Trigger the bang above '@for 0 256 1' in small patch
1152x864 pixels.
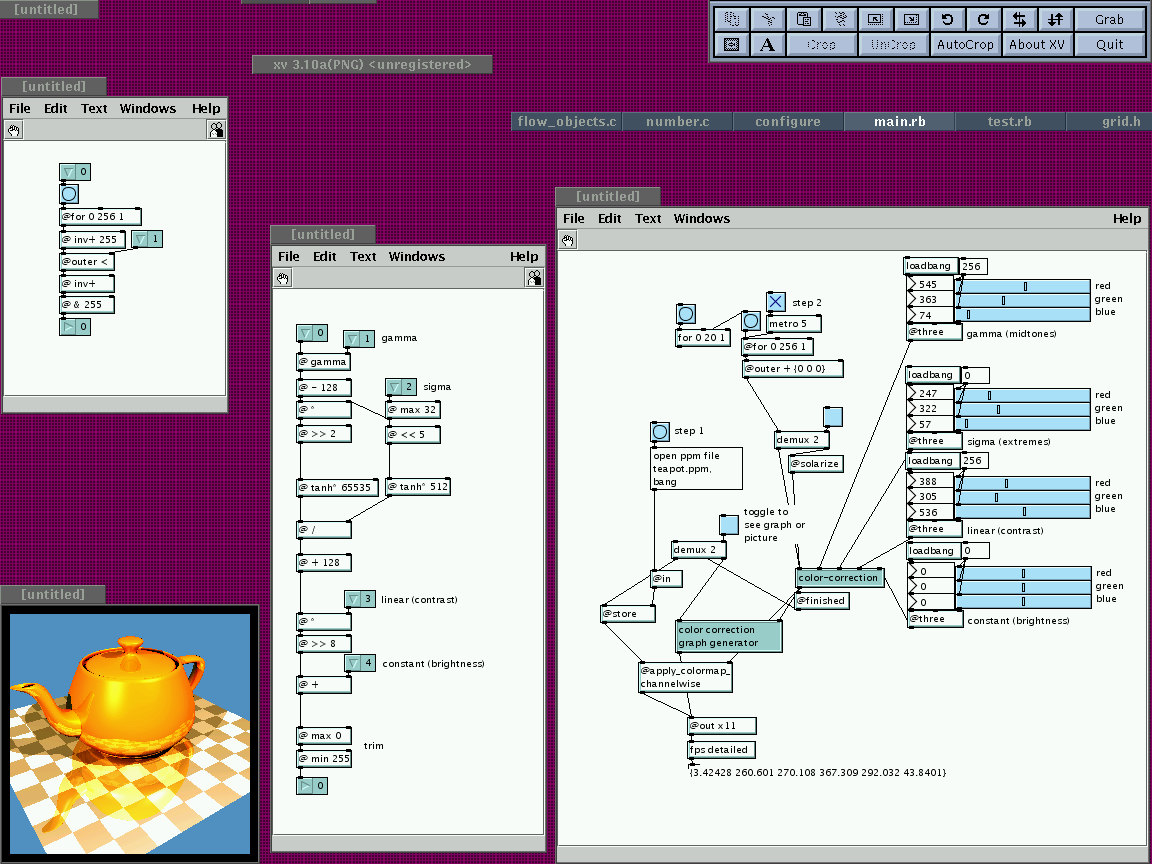click(69, 194)
